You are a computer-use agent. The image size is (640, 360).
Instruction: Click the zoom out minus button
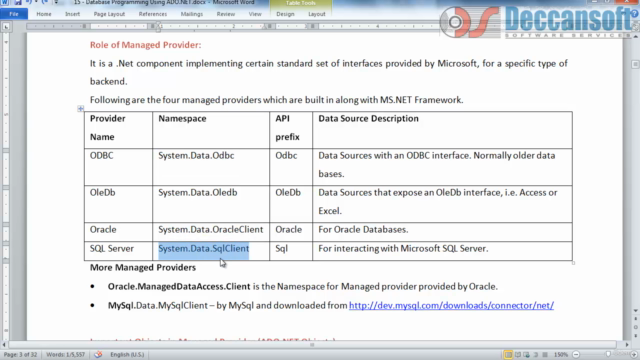point(576,354)
